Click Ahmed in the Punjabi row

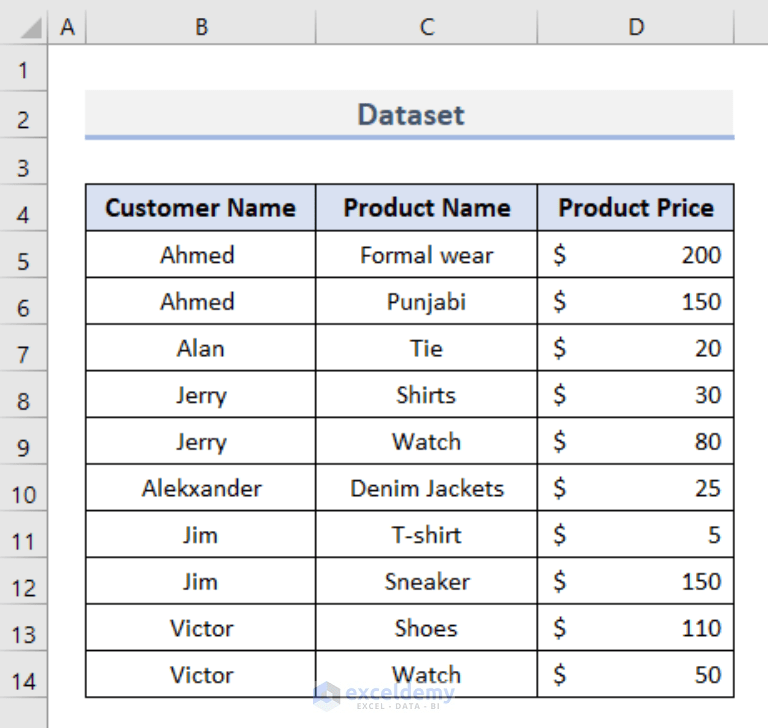click(x=201, y=301)
